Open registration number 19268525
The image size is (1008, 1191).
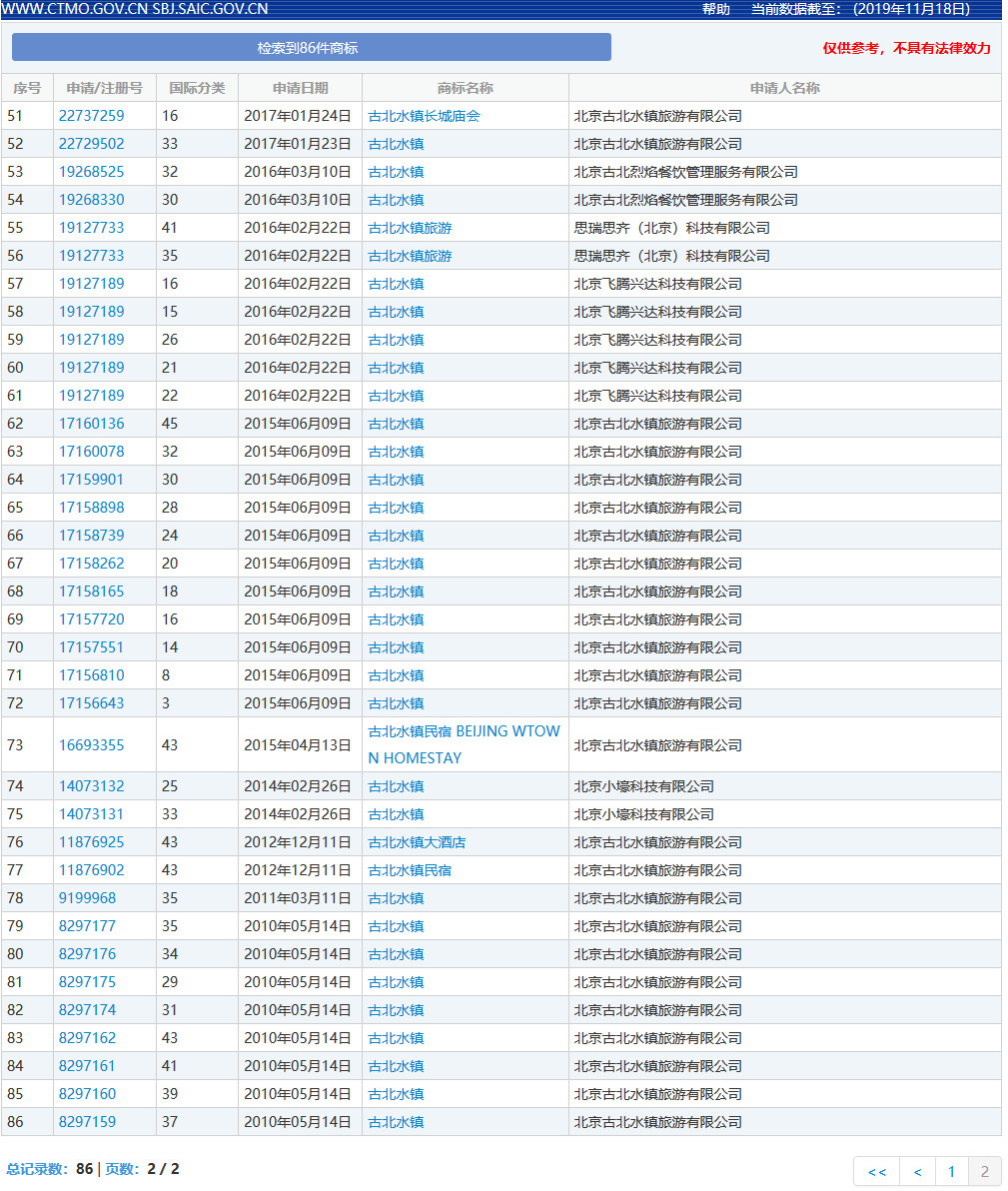coord(91,172)
